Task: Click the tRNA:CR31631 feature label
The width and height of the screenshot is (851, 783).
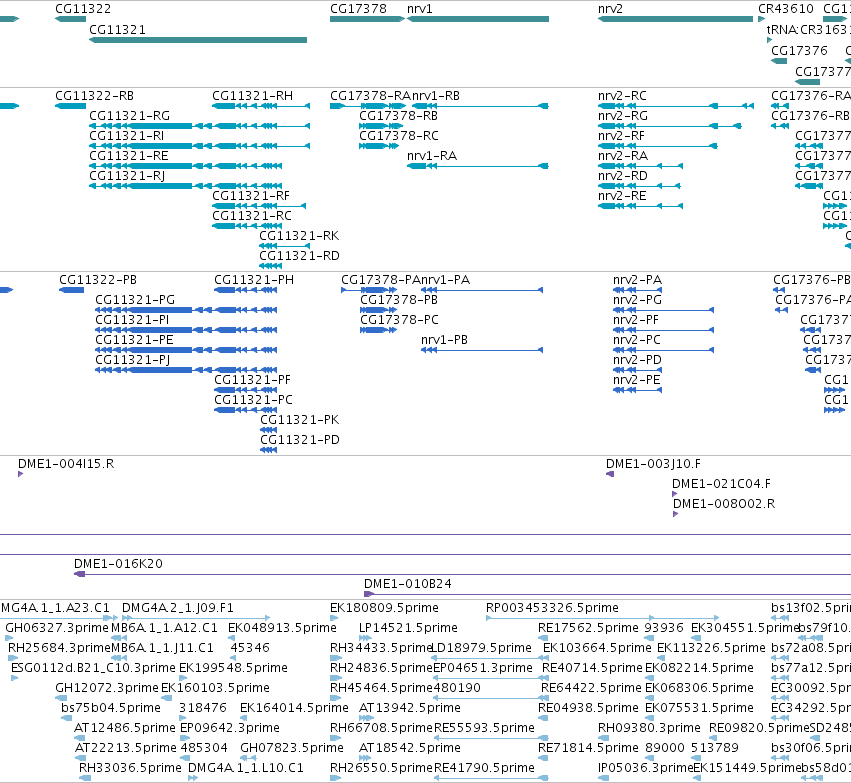Action: tap(809, 30)
